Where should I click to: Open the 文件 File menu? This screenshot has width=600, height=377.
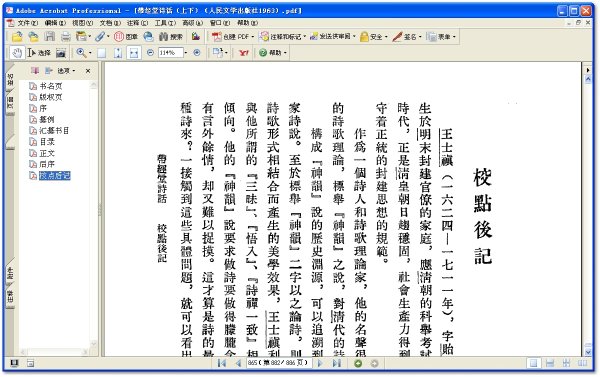pos(28,23)
